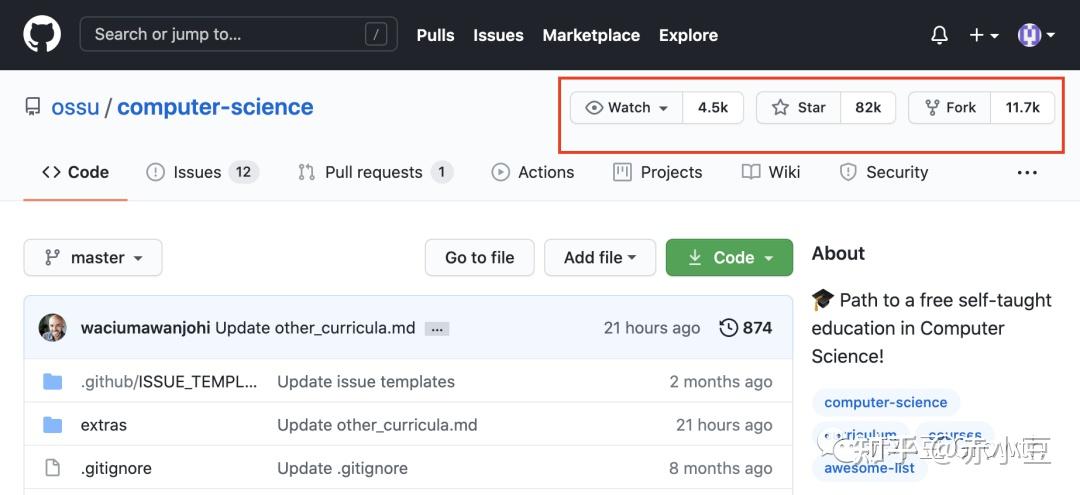Show more repository tabs ellipsis
1080x495 pixels.
pos(1027,172)
